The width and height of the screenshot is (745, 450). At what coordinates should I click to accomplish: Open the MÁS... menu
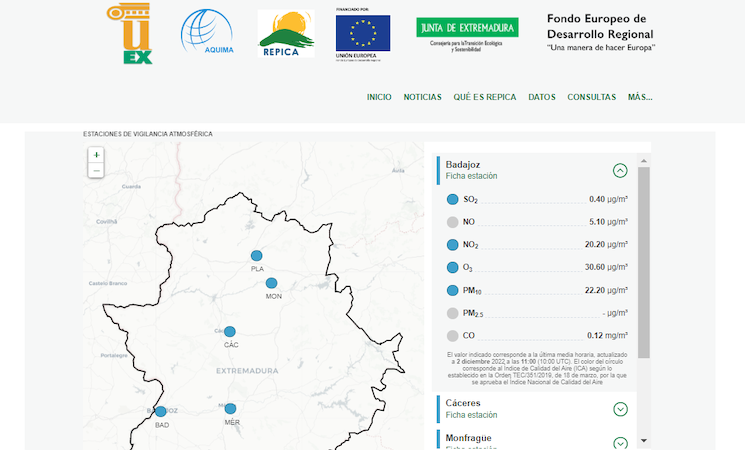click(x=640, y=97)
